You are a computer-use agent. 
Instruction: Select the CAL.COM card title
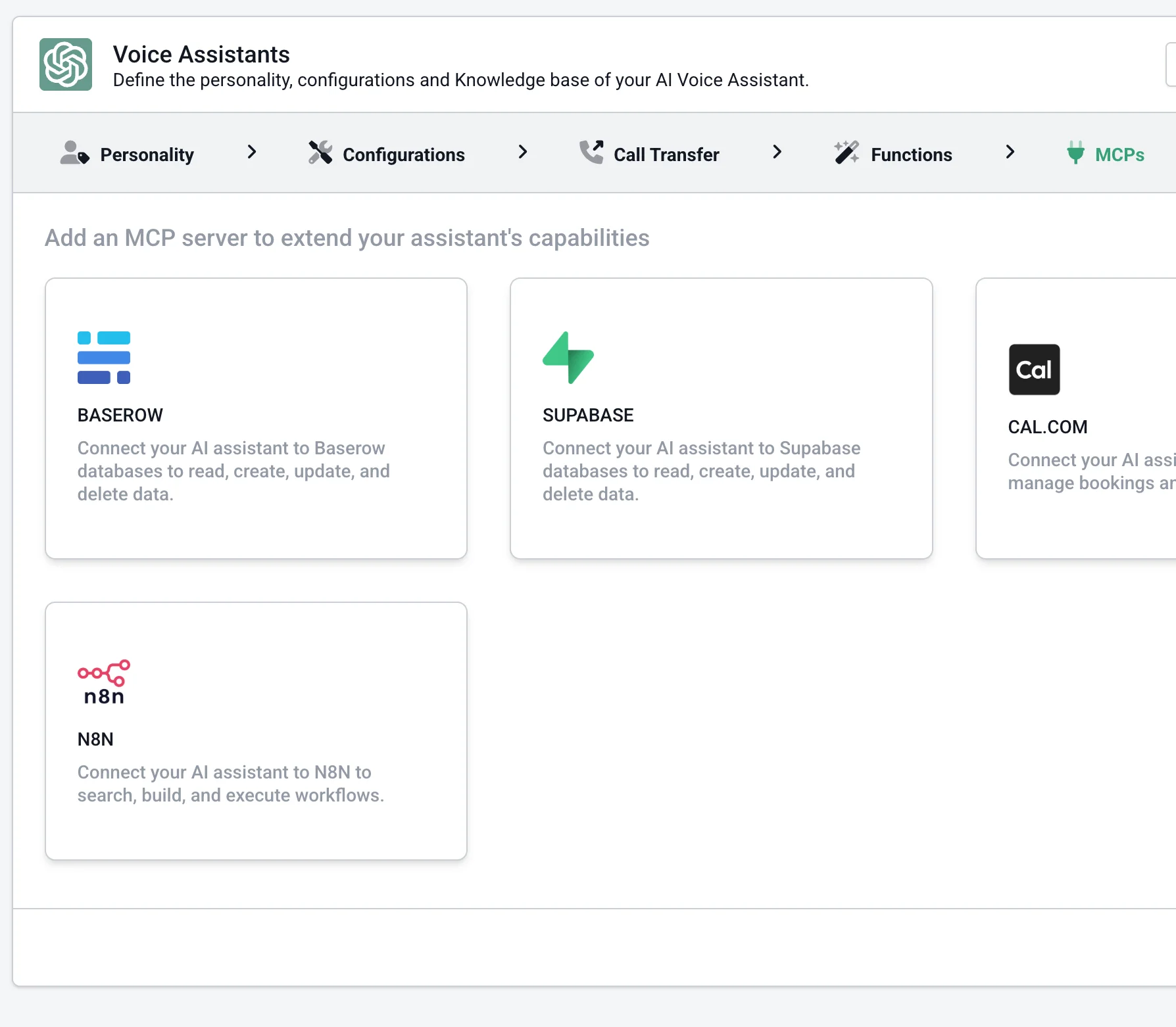tap(1048, 427)
